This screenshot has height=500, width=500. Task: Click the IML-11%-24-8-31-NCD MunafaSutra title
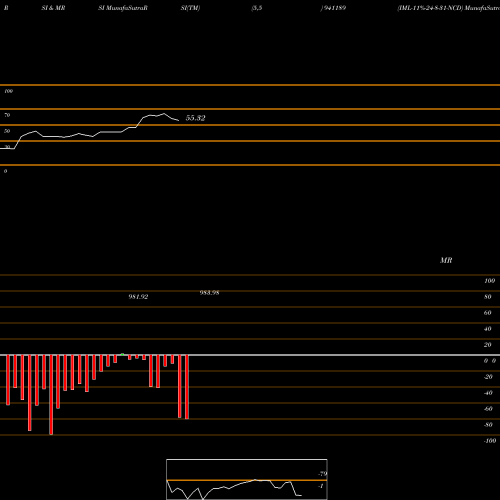(448, 8)
